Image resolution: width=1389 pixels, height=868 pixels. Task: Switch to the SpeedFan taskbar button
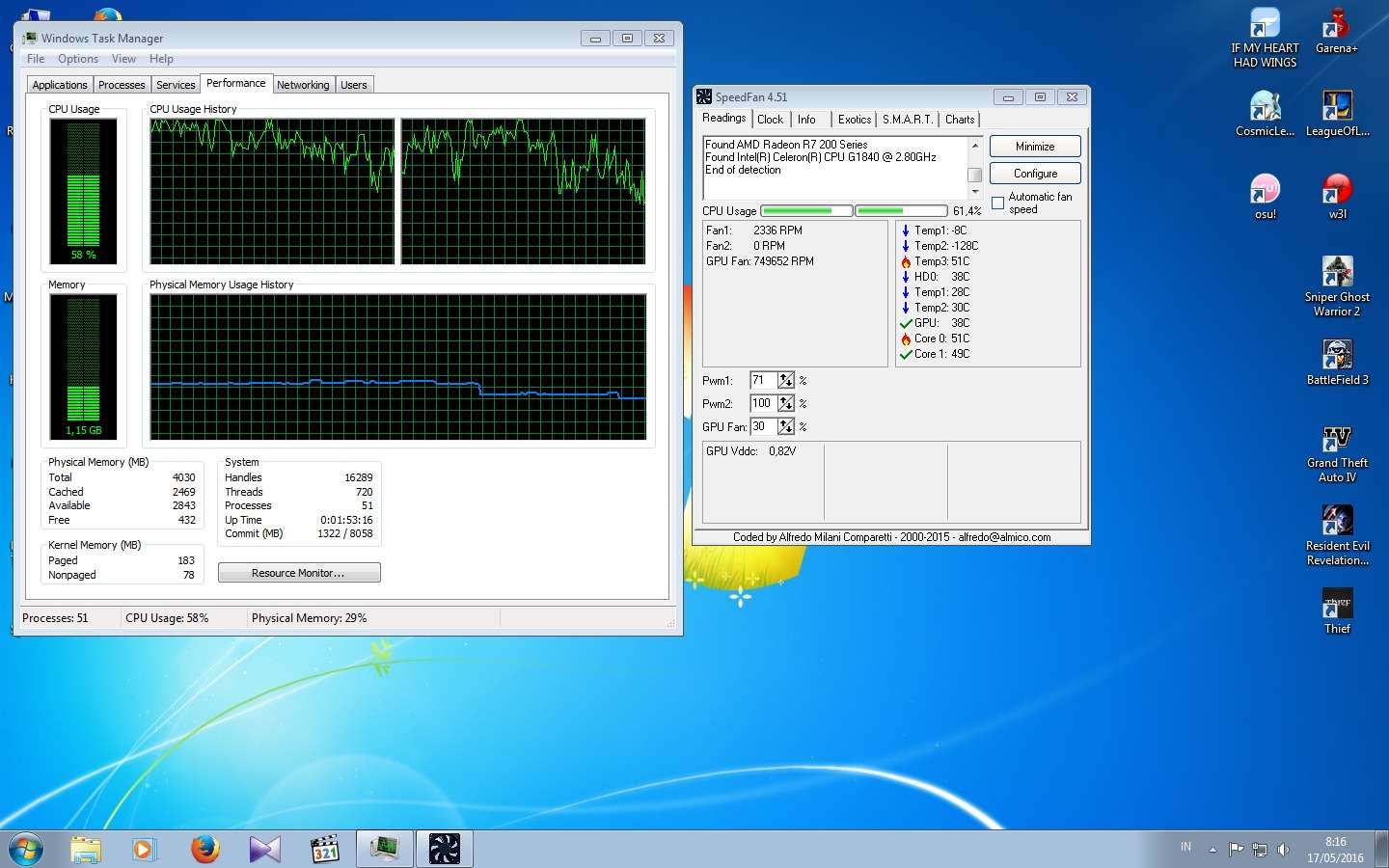(x=445, y=849)
